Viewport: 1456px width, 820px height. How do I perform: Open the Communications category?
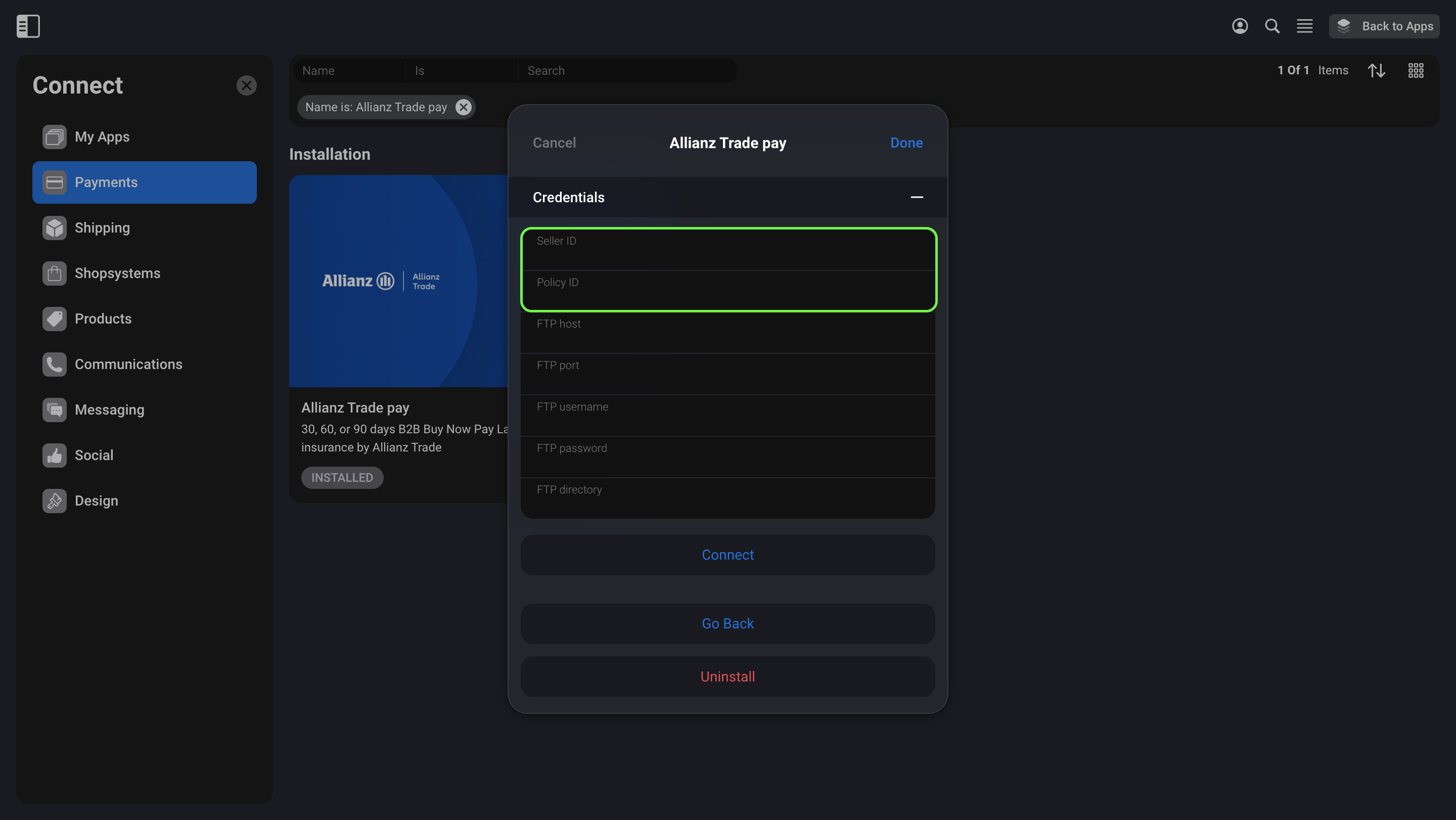(144, 364)
